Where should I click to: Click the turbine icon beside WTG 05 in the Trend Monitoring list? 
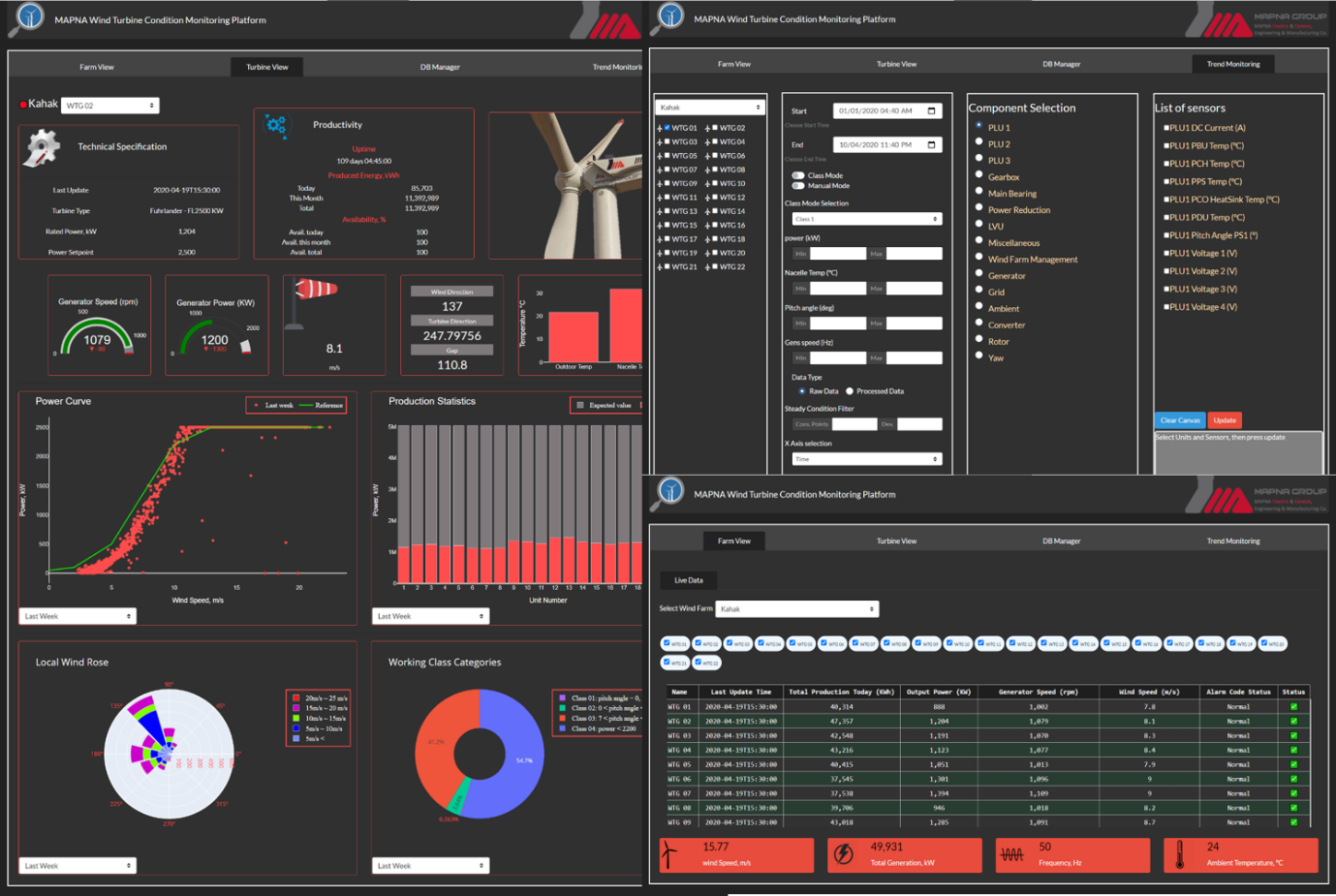pyautogui.click(x=660, y=156)
